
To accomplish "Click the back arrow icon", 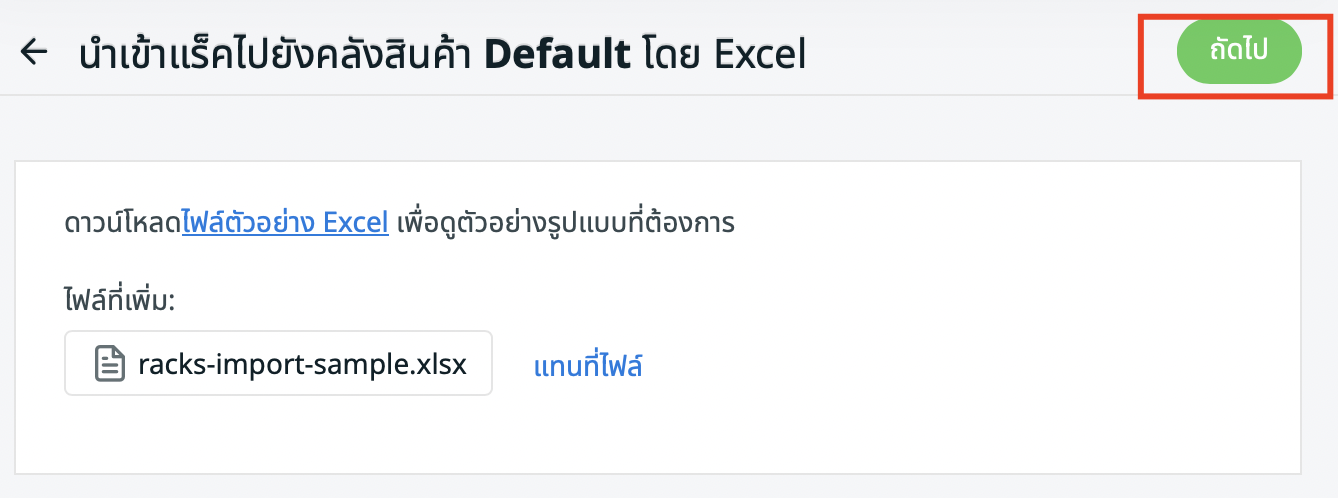I will click(34, 52).
